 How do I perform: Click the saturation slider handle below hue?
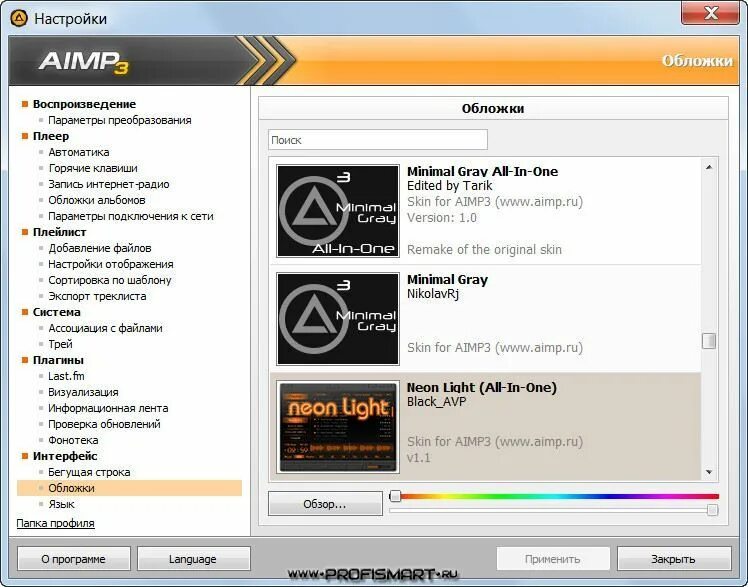coord(712,510)
